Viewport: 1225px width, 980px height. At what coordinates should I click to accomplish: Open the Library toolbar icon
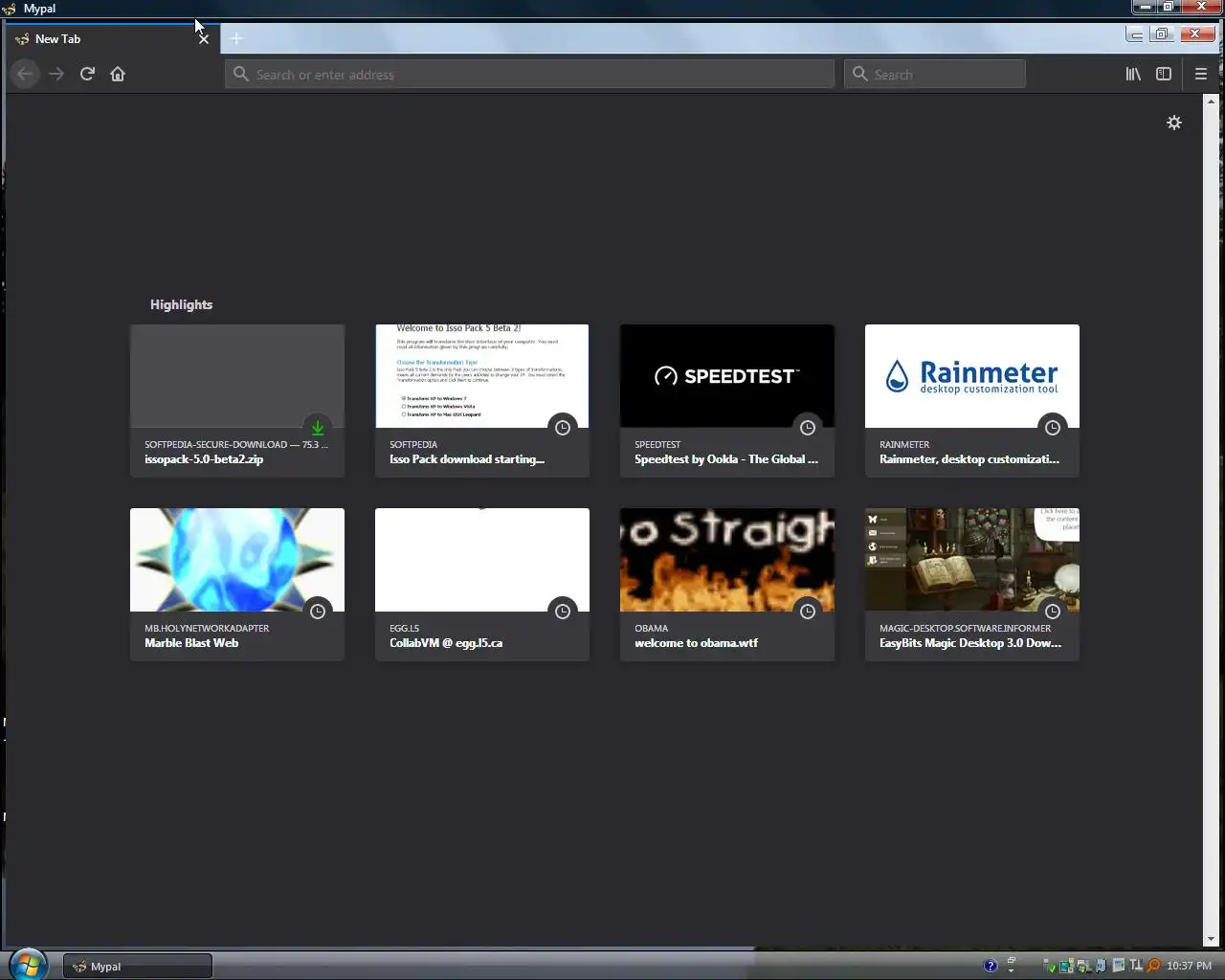(1133, 74)
